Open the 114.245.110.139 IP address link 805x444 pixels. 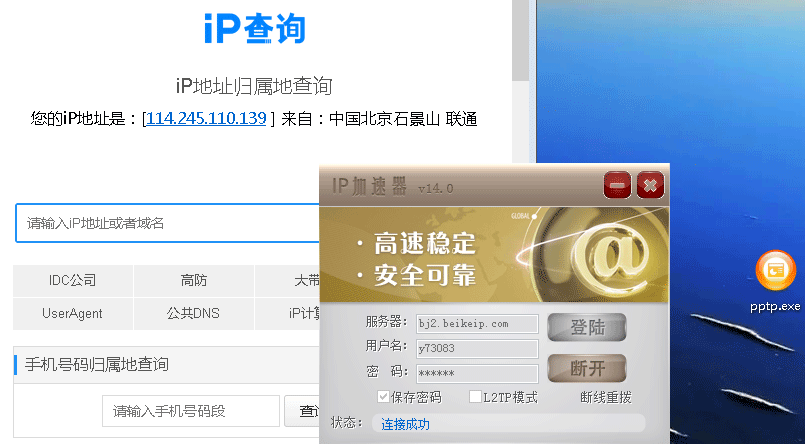[207, 119]
